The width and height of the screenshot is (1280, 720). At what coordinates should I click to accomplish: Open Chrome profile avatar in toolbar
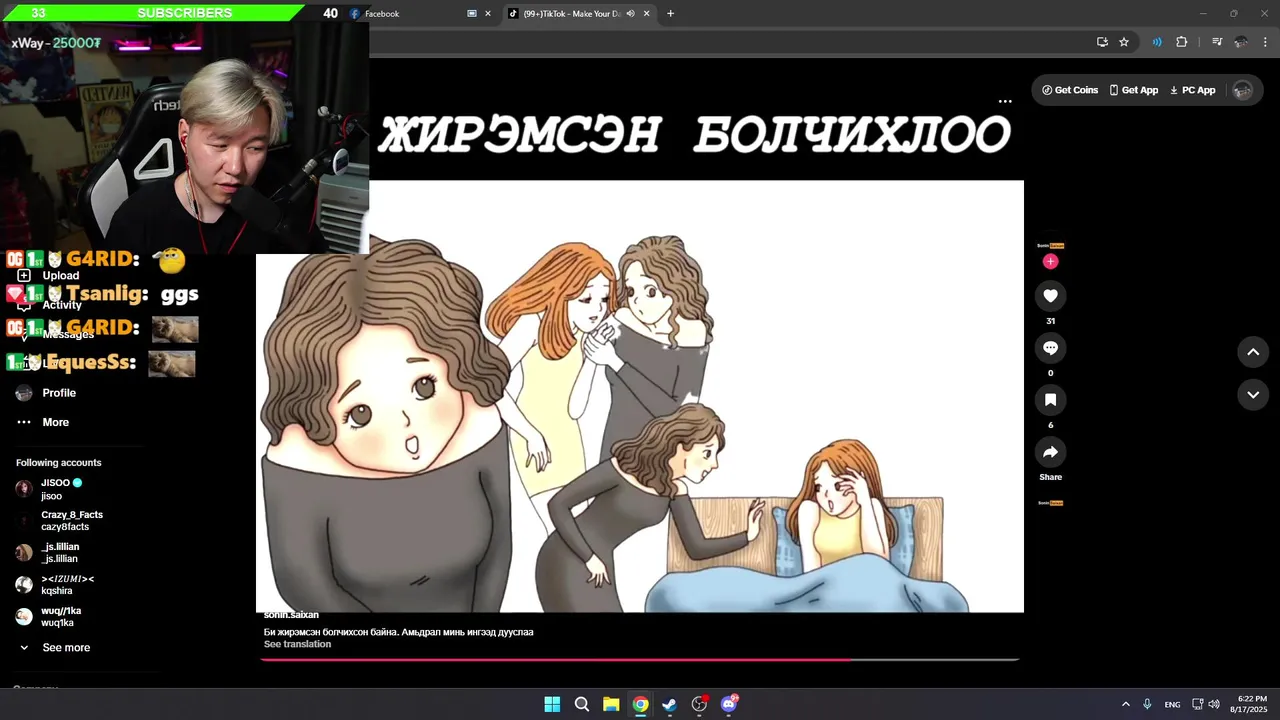pos(1241,42)
